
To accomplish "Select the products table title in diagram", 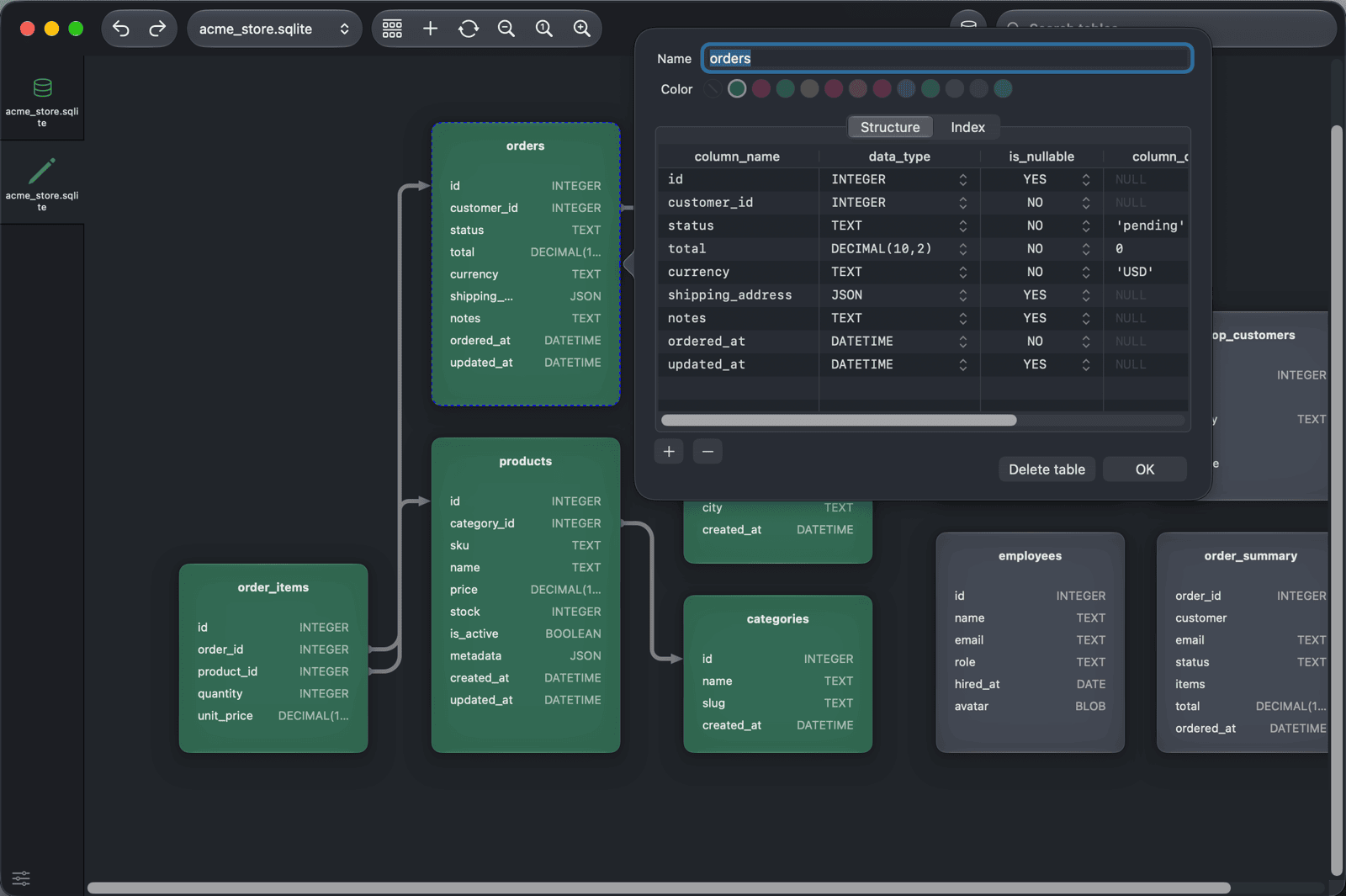I will pyautogui.click(x=526, y=461).
